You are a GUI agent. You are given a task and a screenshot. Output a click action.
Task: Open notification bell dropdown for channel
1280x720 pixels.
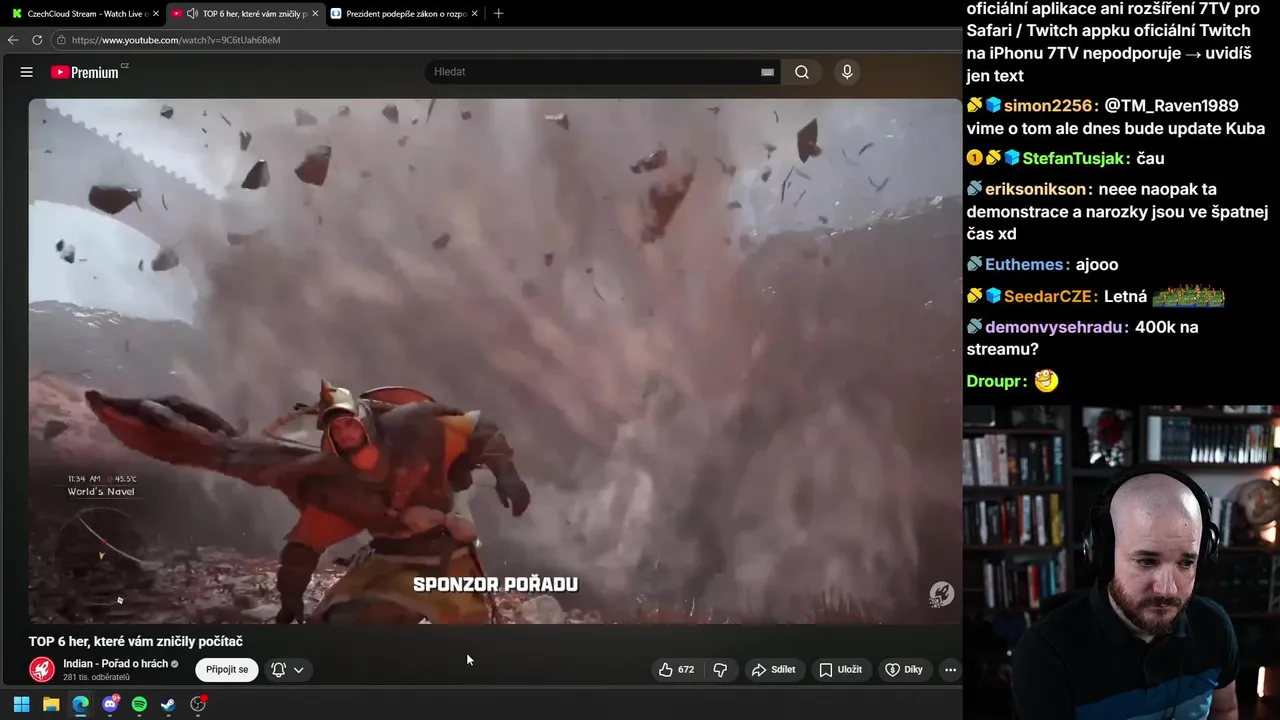tap(288, 670)
